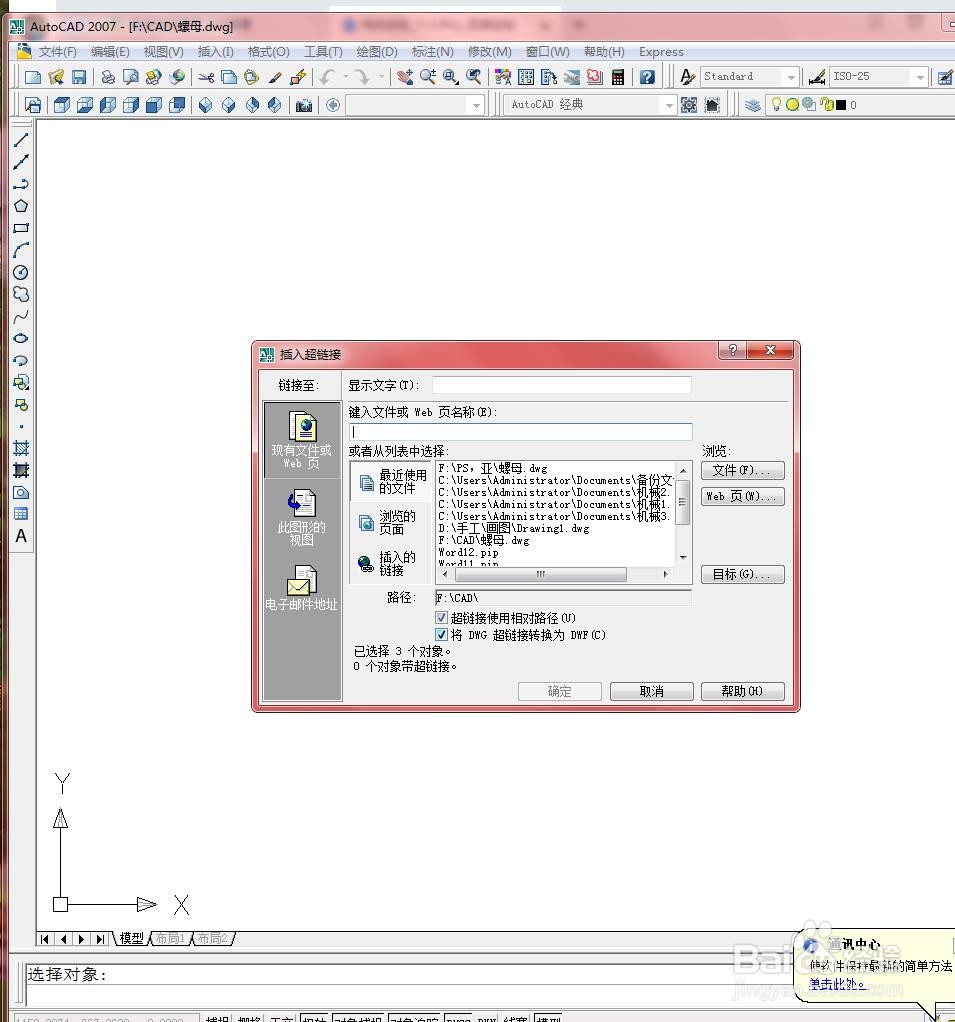Click the Zoom realtime magnifier icon
Screen dimensions: 955x1022
click(x=428, y=77)
